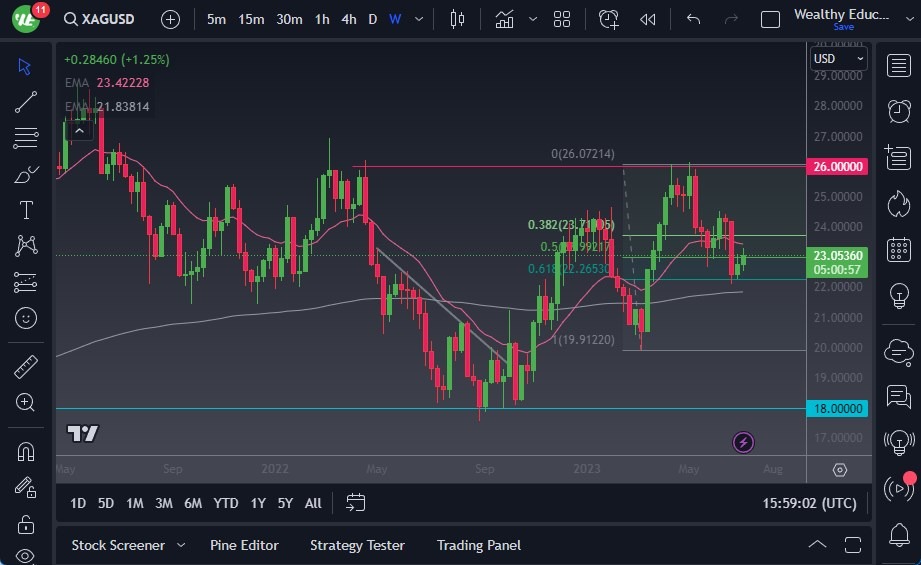Switch to the Strategy Tester tab
The height and width of the screenshot is (565, 921).
coord(357,545)
